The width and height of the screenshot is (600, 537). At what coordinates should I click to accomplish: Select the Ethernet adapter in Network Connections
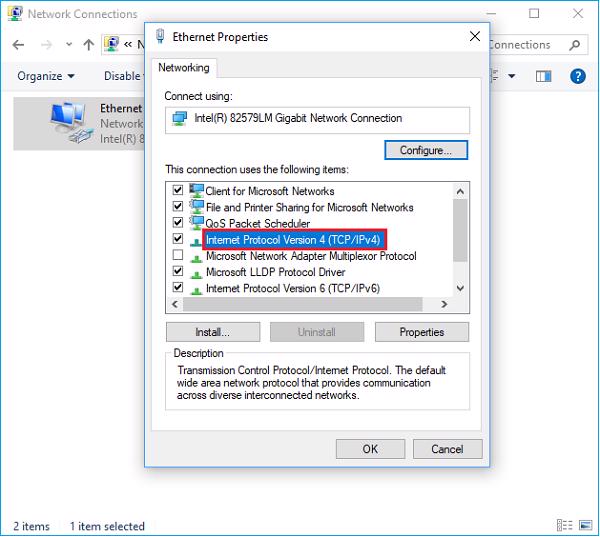click(79, 123)
